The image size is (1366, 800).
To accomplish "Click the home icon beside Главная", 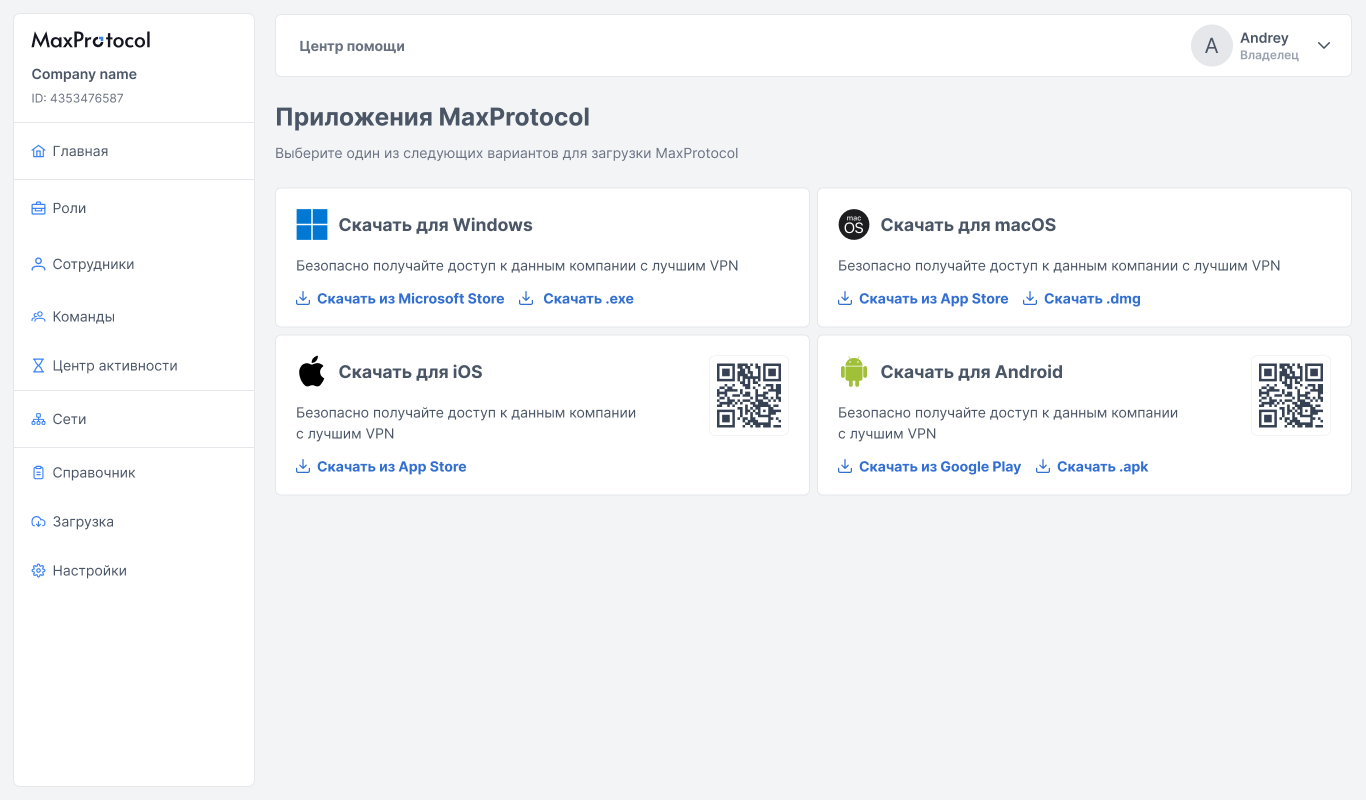I will [39, 152].
